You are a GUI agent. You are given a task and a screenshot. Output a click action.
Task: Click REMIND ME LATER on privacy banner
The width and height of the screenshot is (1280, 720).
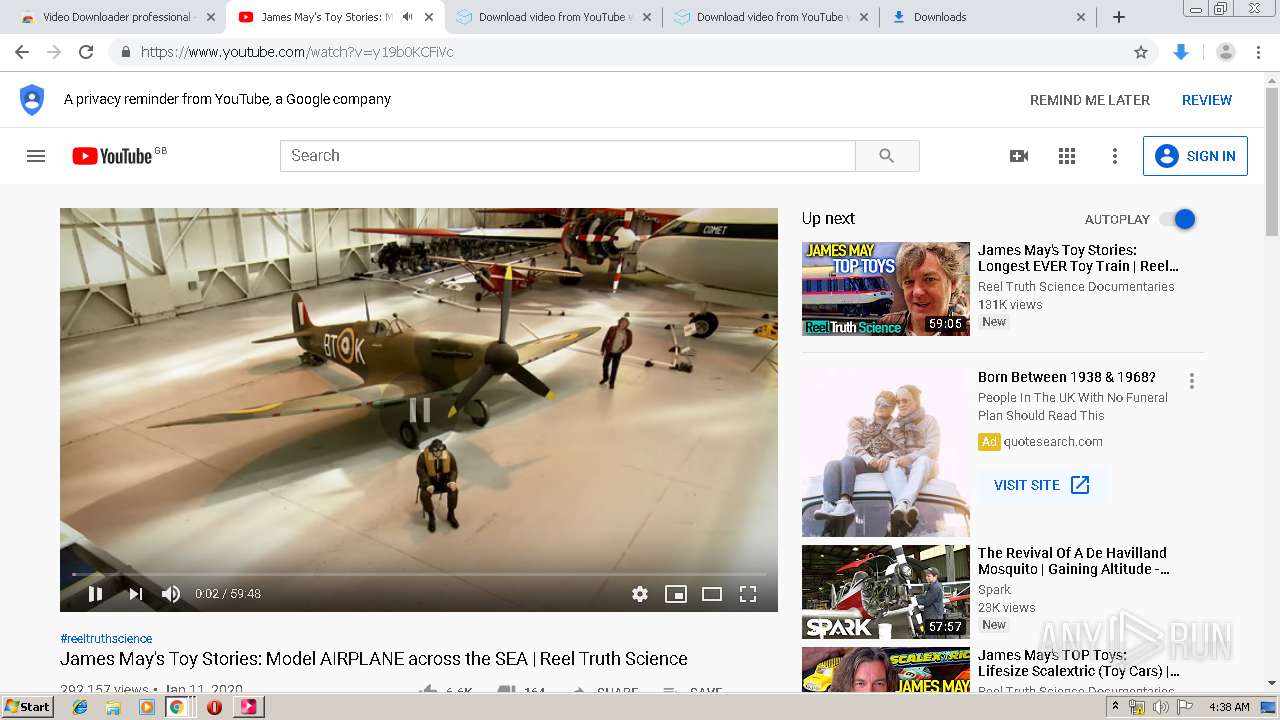1090,100
